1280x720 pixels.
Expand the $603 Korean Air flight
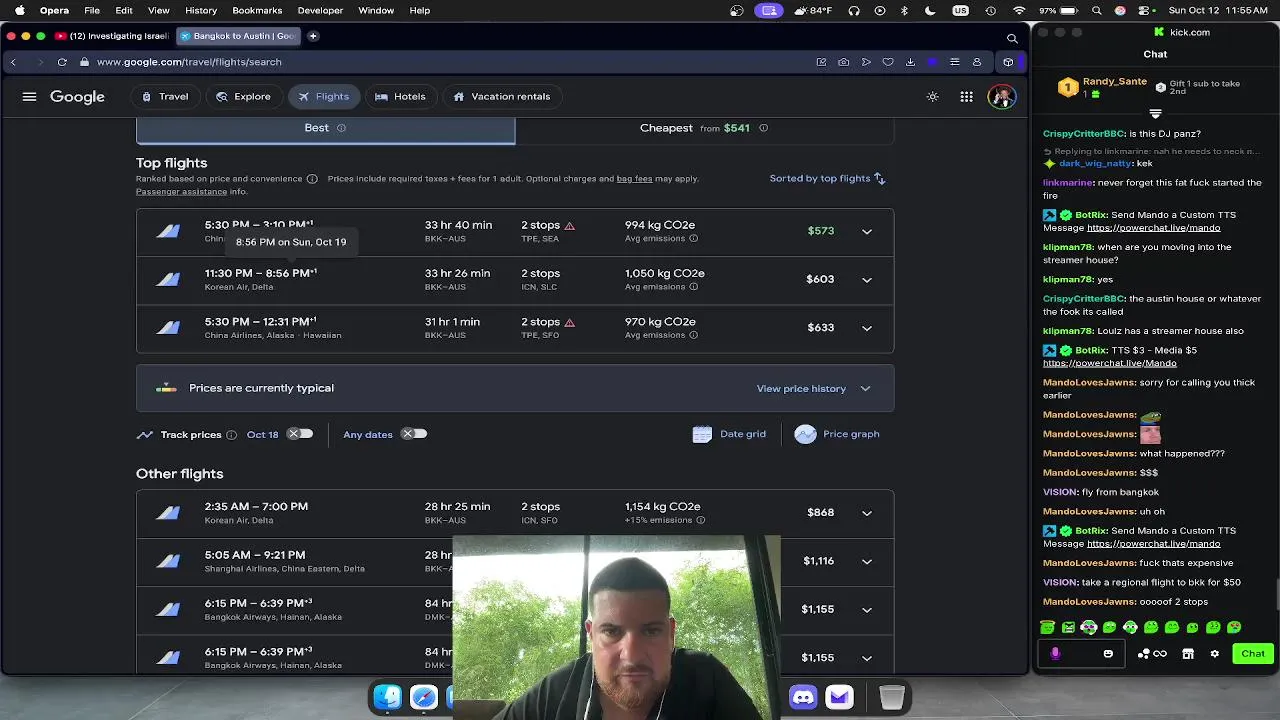pyautogui.click(x=867, y=279)
